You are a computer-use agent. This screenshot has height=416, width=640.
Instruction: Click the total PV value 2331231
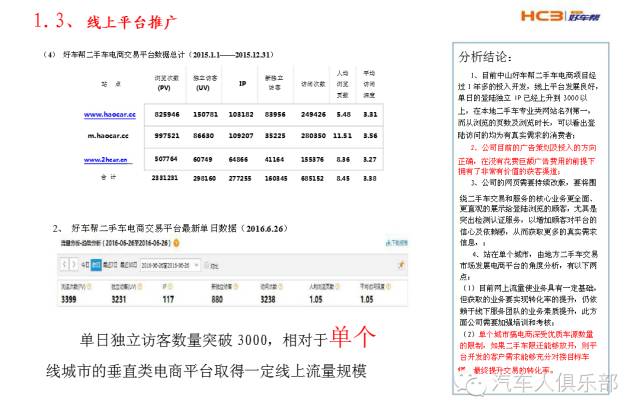(164, 178)
